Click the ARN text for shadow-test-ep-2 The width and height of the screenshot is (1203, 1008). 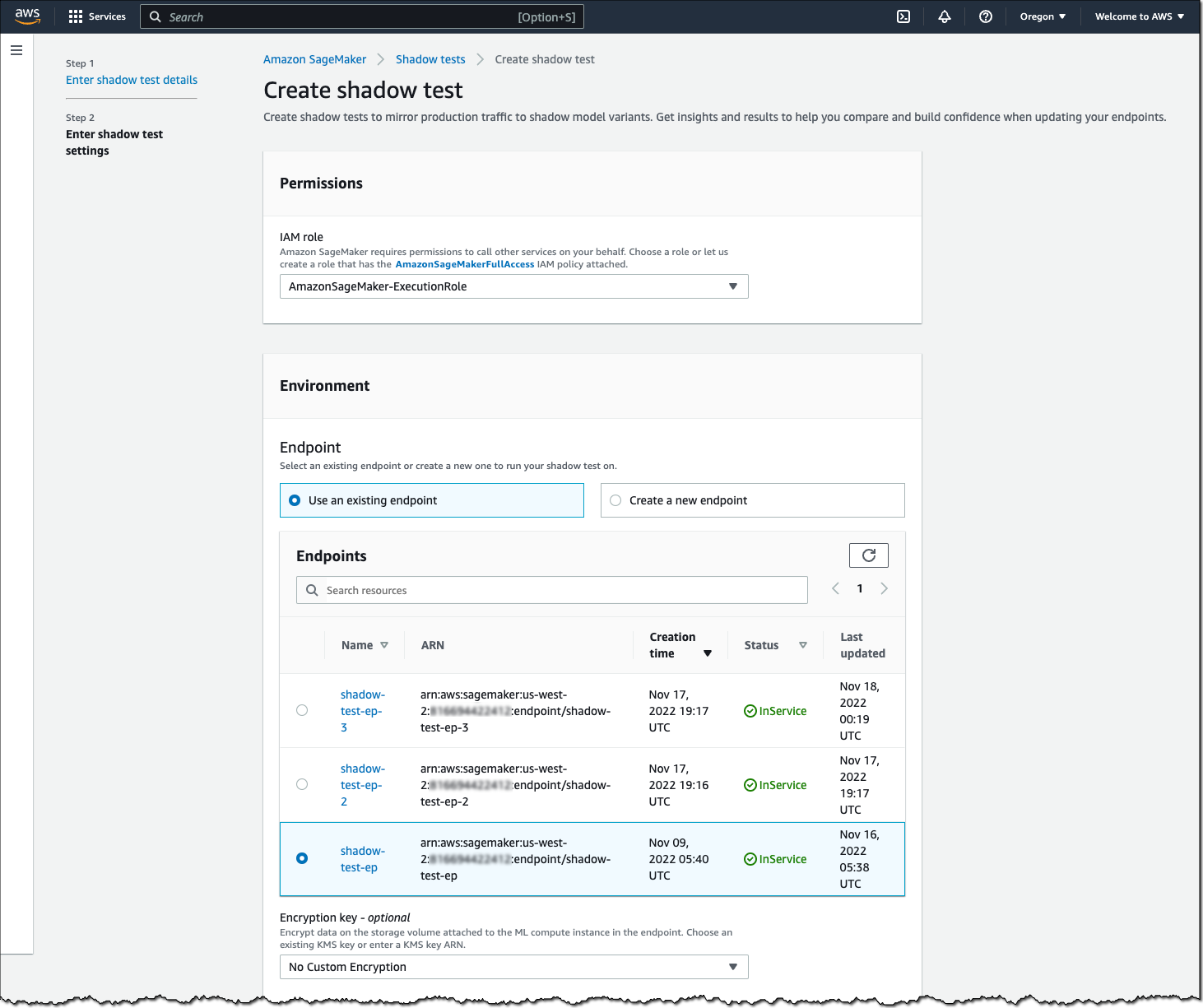pyautogui.click(x=515, y=785)
